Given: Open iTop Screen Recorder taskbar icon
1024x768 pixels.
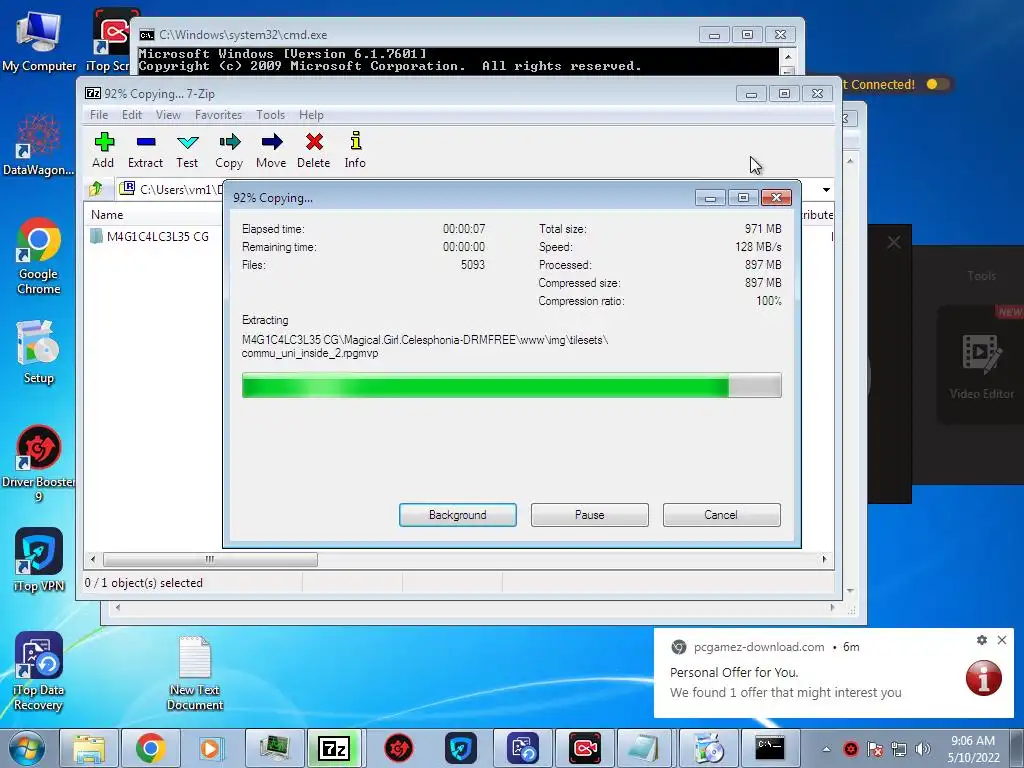Looking at the screenshot, I should coord(584,748).
